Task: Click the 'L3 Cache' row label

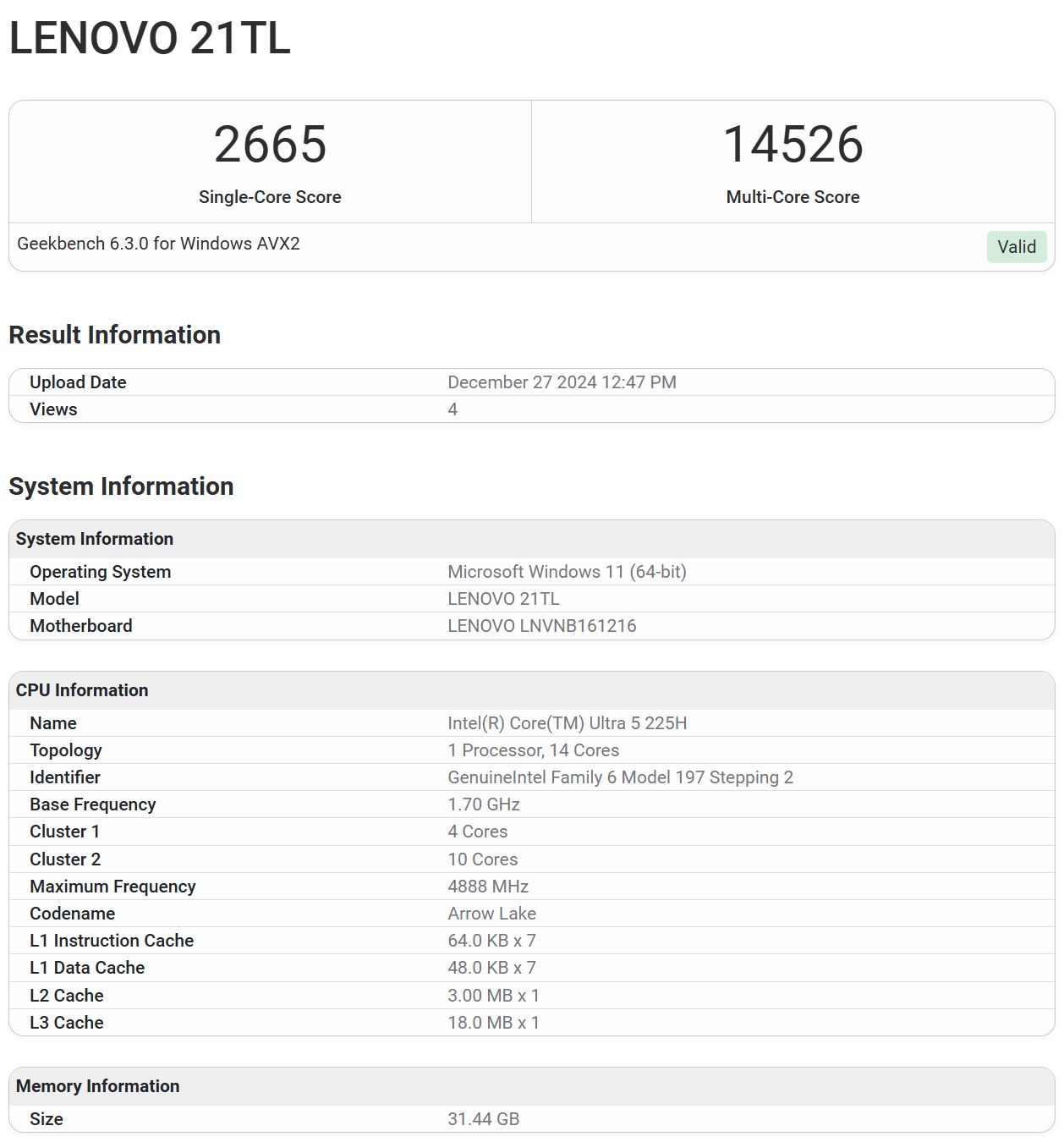Action: tap(67, 1023)
